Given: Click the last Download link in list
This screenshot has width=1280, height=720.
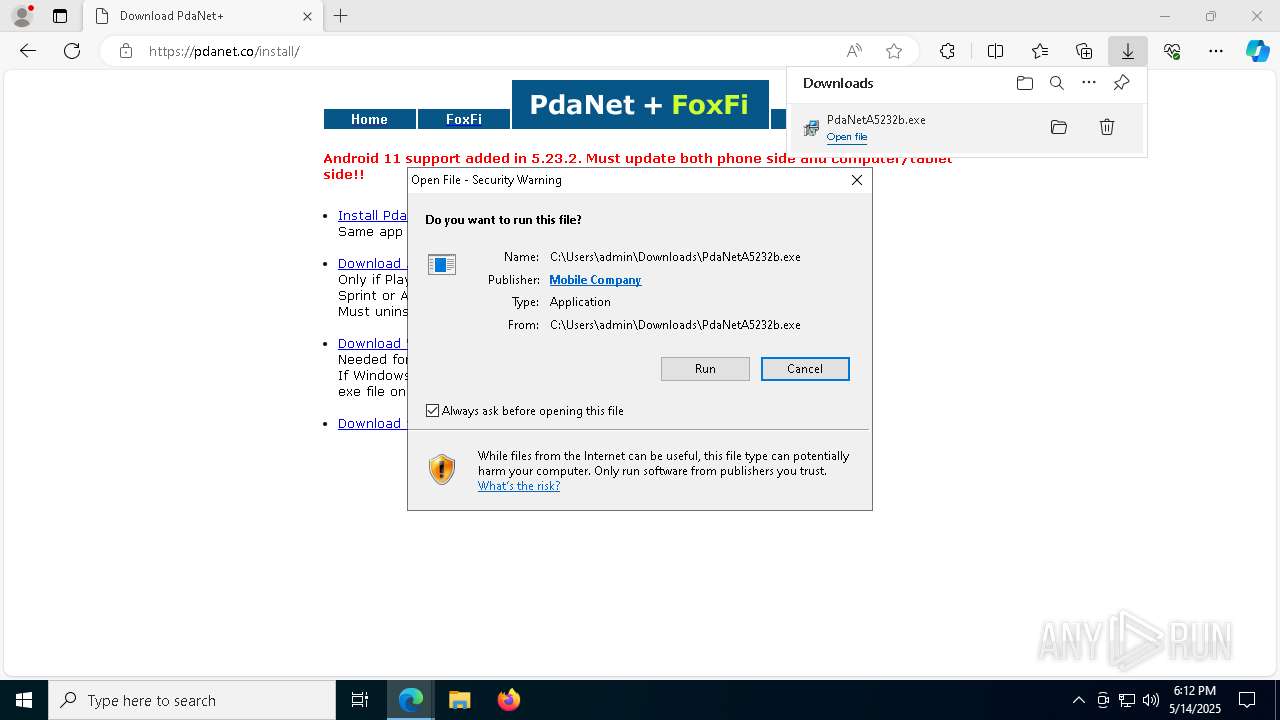Looking at the screenshot, I should coord(370,423).
